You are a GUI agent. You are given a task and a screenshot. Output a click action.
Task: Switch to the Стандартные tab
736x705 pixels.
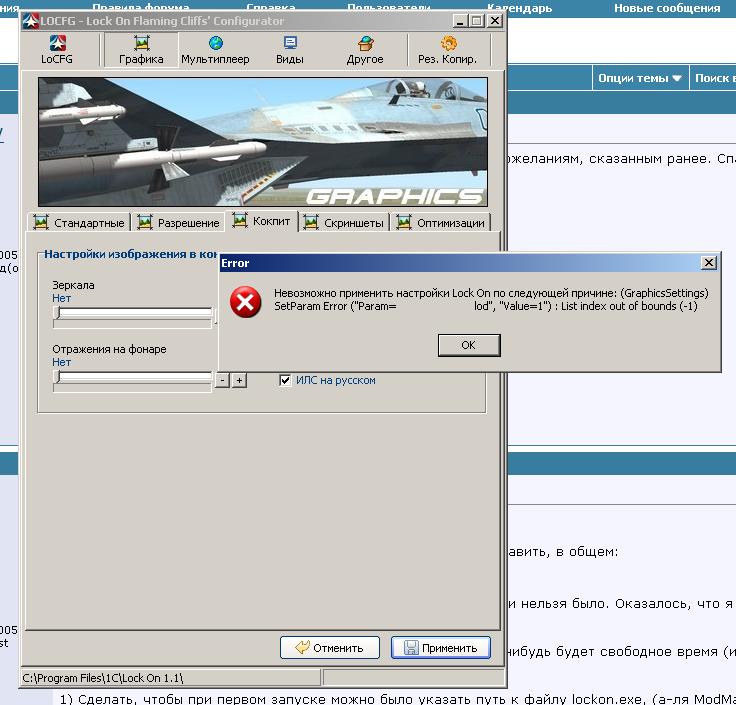coord(80,222)
